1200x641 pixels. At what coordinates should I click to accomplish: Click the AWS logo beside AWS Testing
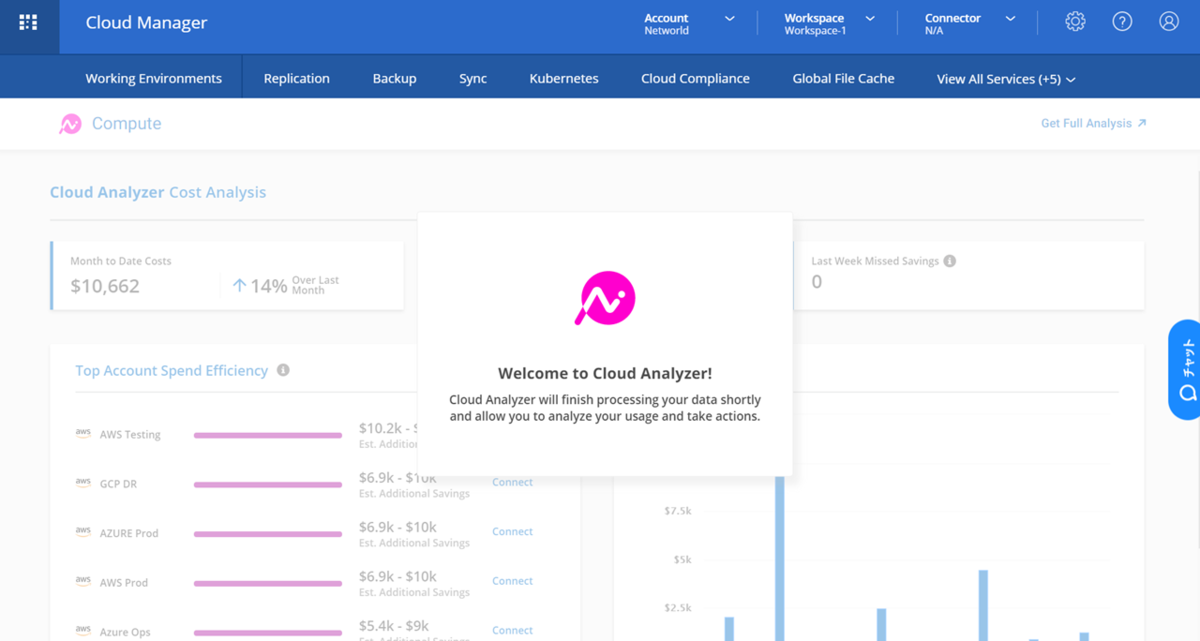pyautogui.click(x=83, y=433)
